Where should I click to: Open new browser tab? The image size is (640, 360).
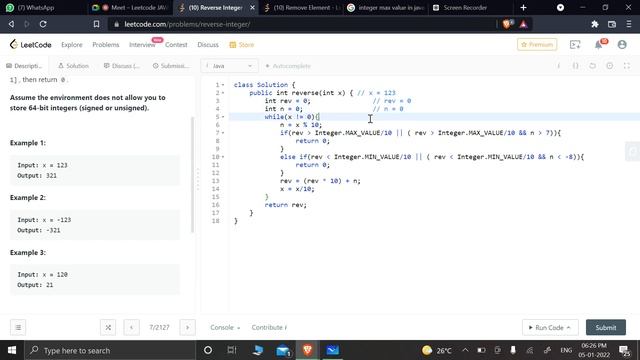click(x=523, y=7)
